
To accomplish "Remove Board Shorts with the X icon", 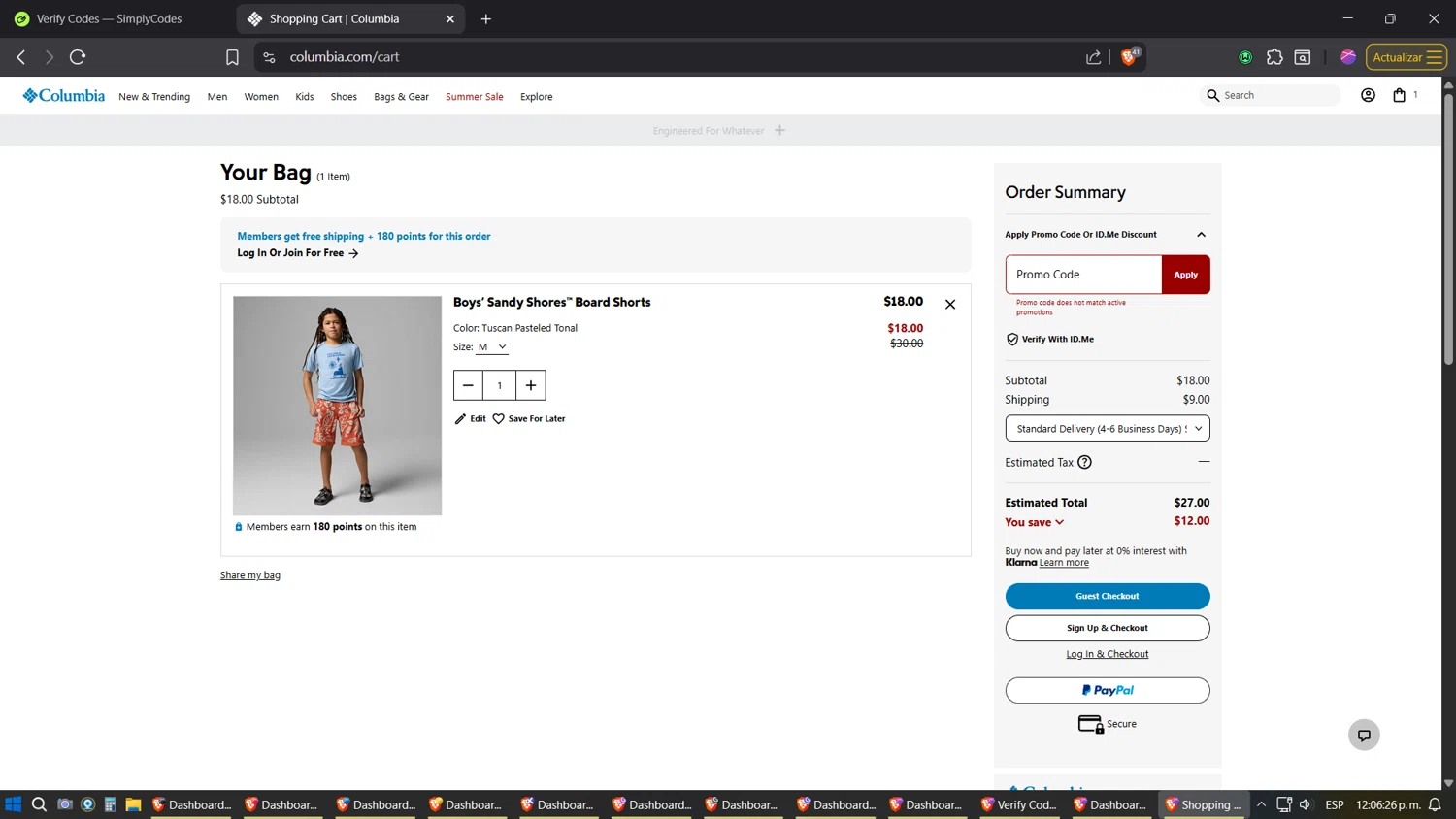I will click(950, 305).
